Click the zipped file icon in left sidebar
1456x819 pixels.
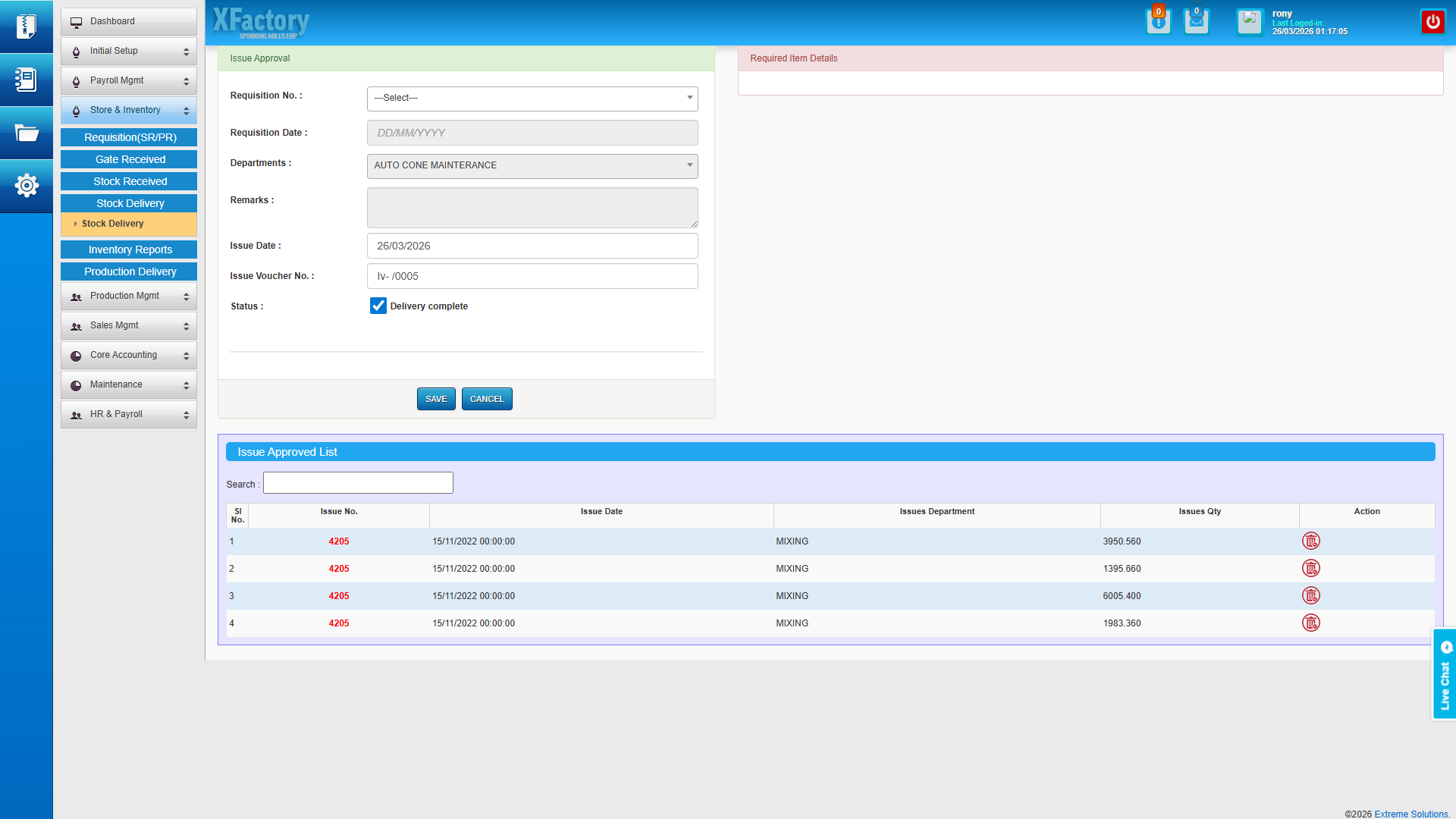(x=27, y=27)
